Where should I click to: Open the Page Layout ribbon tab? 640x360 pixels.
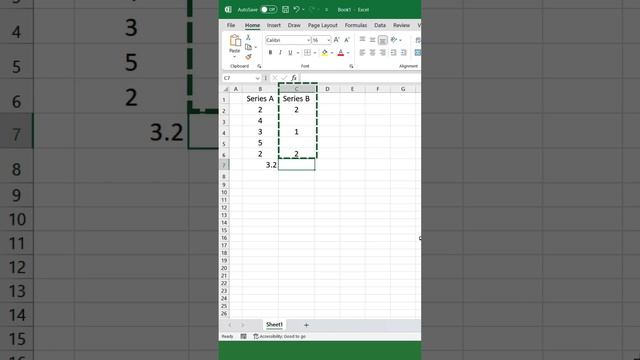click(x=322, y=25)
